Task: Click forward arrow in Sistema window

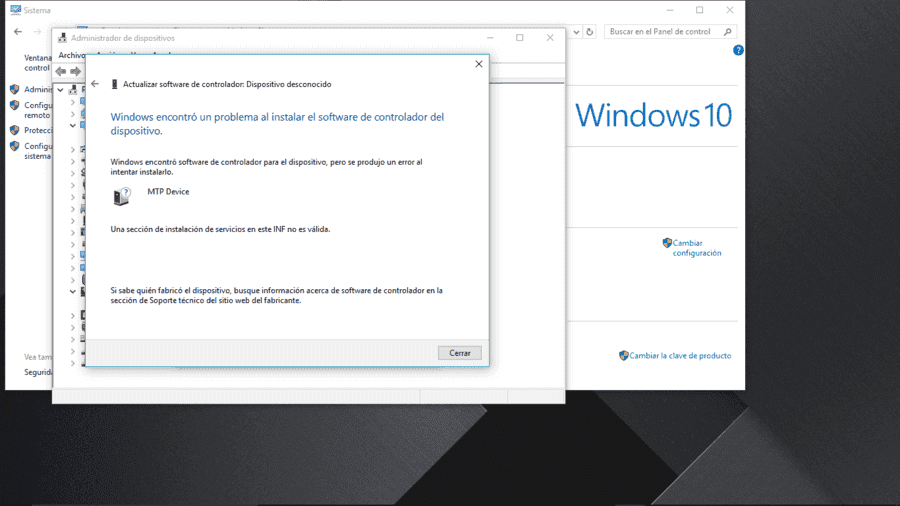Action: (37, 32)
